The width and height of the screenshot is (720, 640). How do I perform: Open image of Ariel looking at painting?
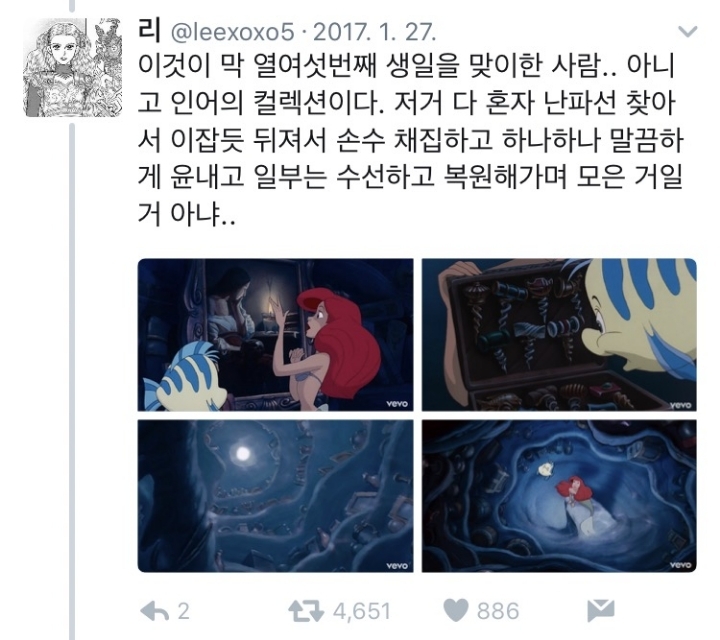[x=276, y=335]
